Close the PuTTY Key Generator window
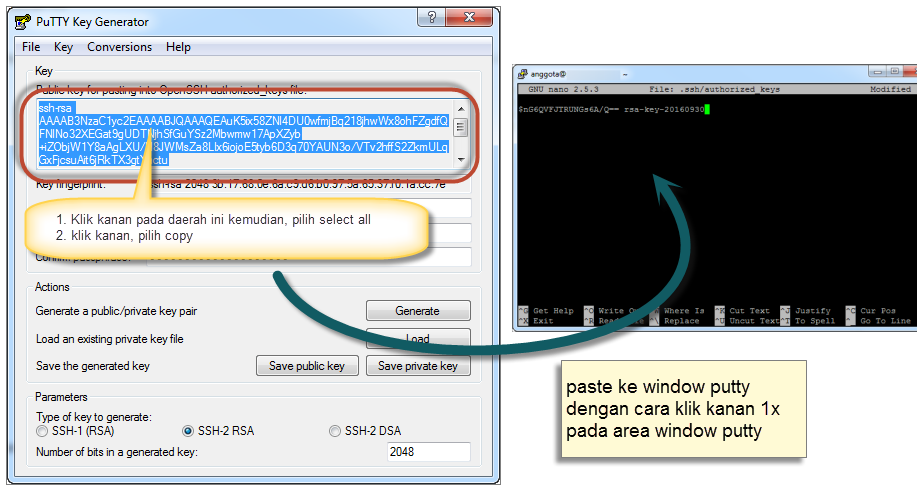This screenshot has height=491, width=917. (x=465, y=20)
